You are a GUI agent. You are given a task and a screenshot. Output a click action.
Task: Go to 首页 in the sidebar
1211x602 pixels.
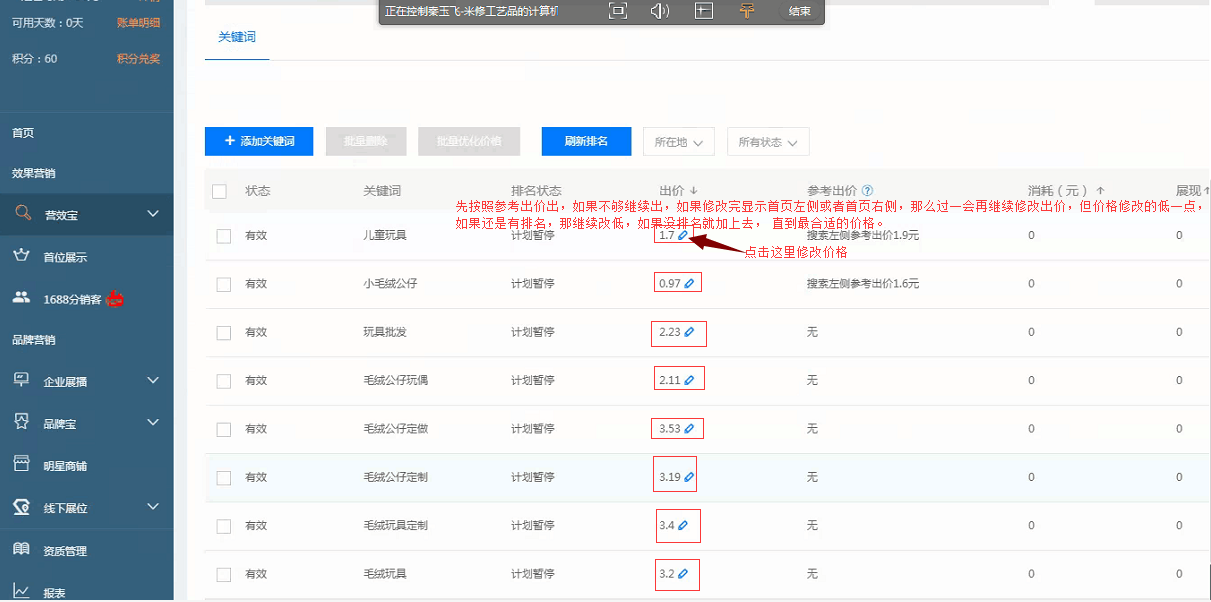click(23, 133)
